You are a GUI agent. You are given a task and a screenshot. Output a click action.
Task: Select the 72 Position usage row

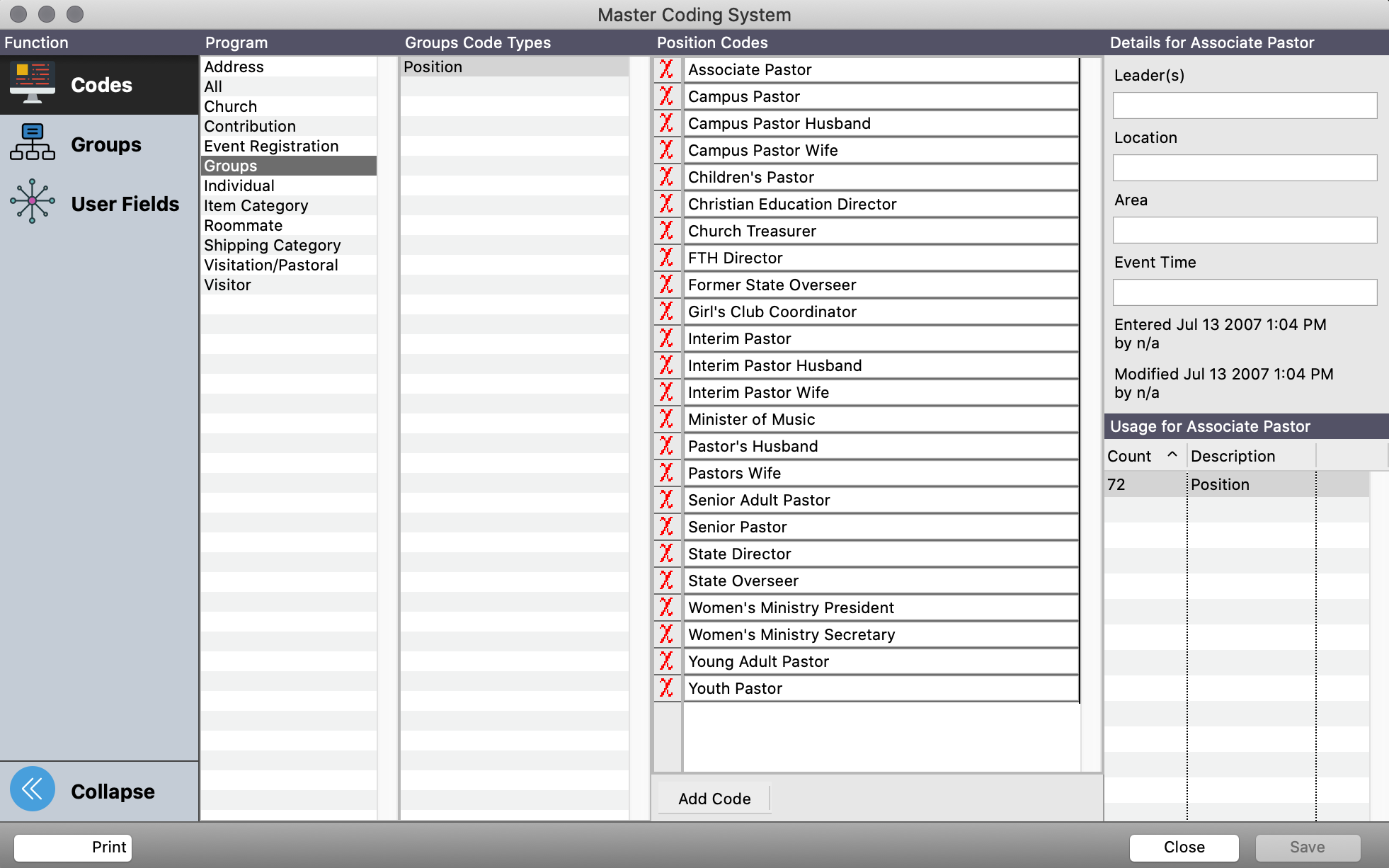coord(1204,484)
